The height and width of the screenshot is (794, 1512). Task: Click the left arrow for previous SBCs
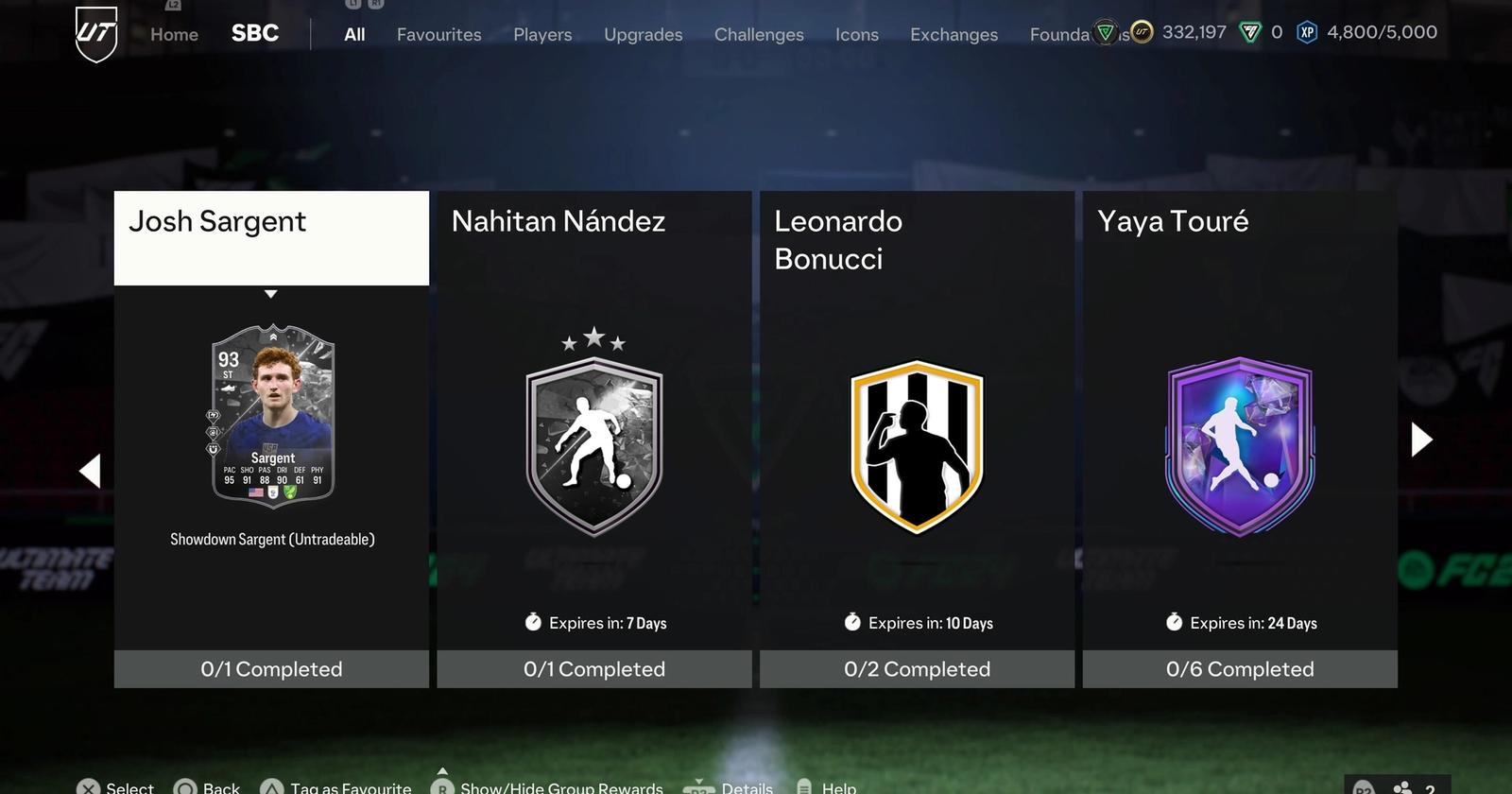click(x=90, y=471)
